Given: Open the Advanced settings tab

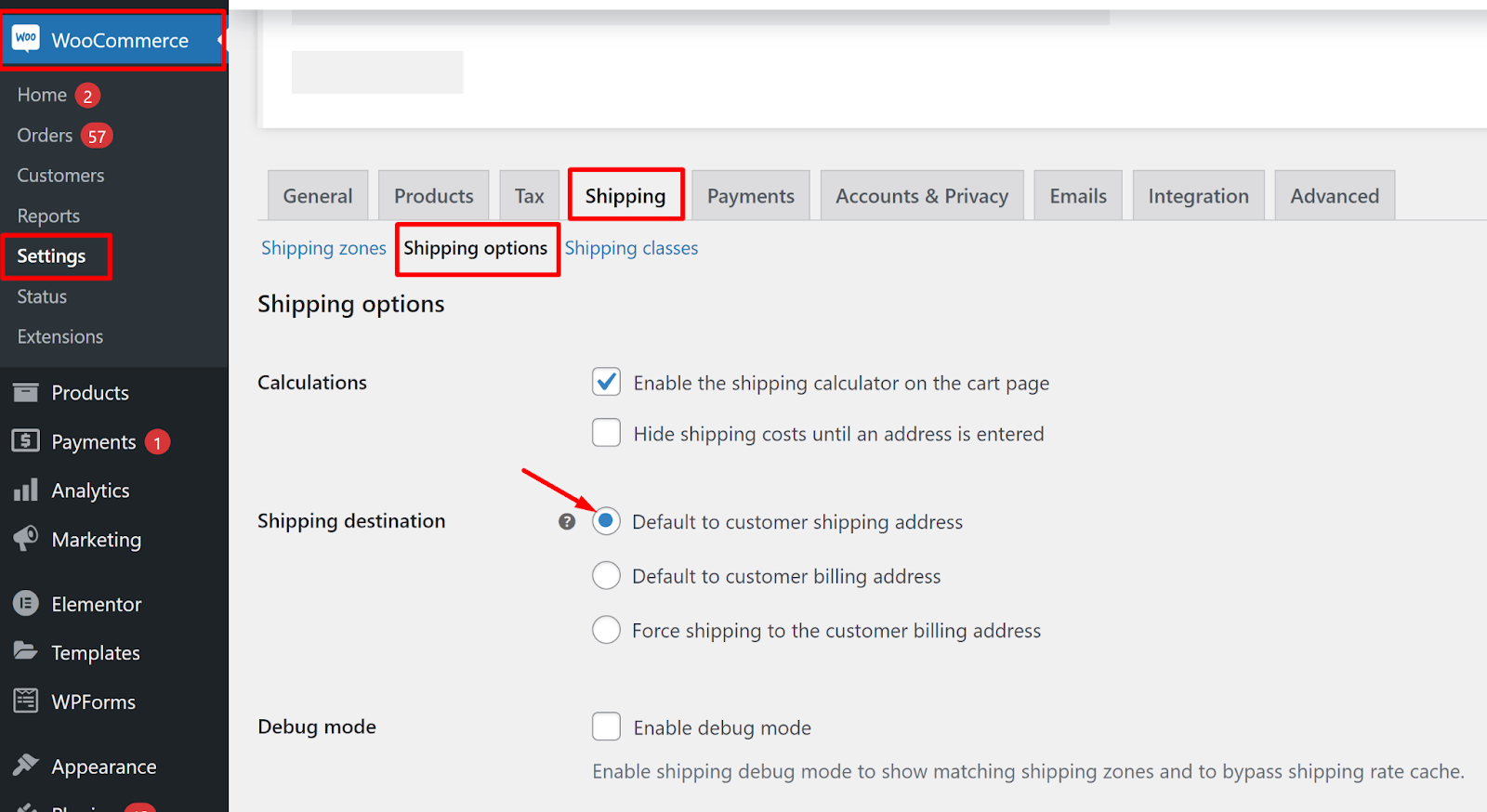Looking at the screenshot, I should pos(1335,196).
